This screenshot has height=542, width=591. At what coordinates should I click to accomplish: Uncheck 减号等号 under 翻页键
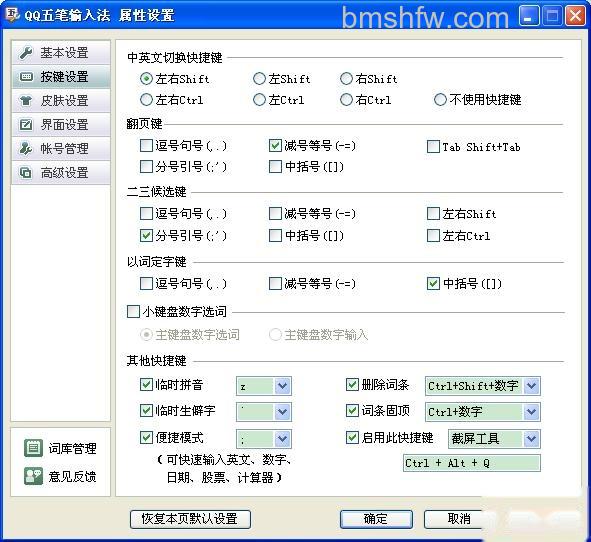click(x=276, y=145)
